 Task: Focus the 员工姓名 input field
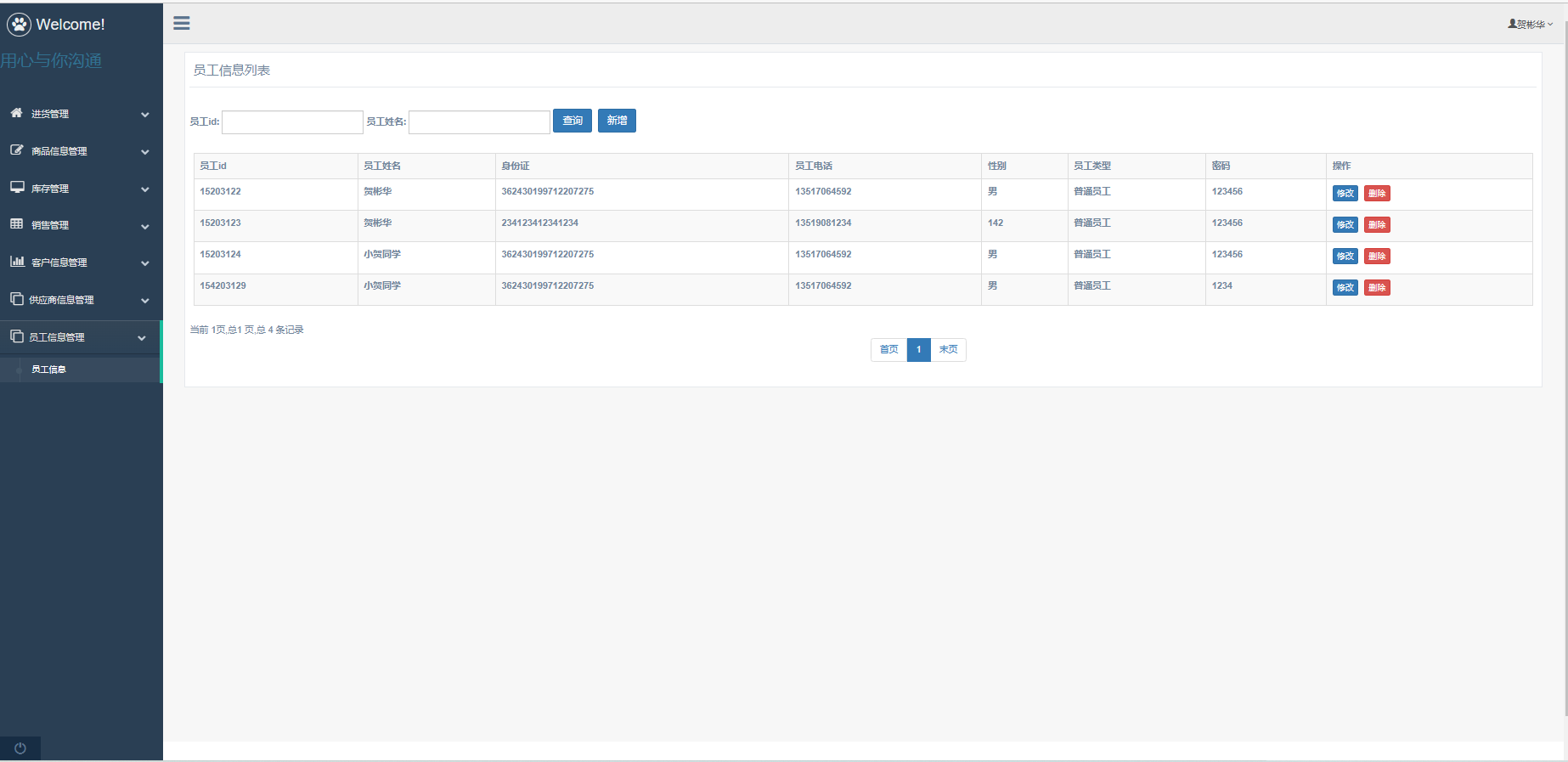click(x=479, y=122)
